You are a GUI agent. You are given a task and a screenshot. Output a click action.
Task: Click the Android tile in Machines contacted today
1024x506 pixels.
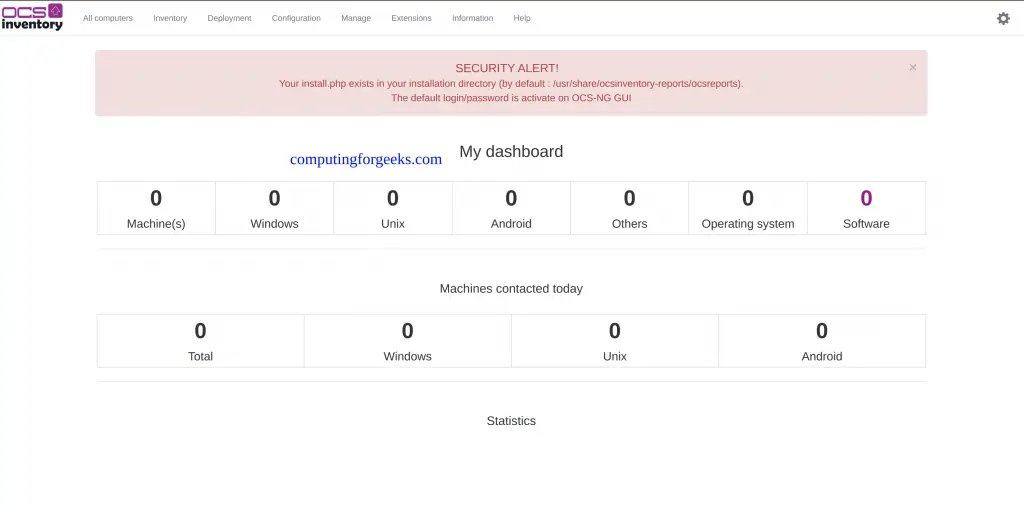[822, 341]
